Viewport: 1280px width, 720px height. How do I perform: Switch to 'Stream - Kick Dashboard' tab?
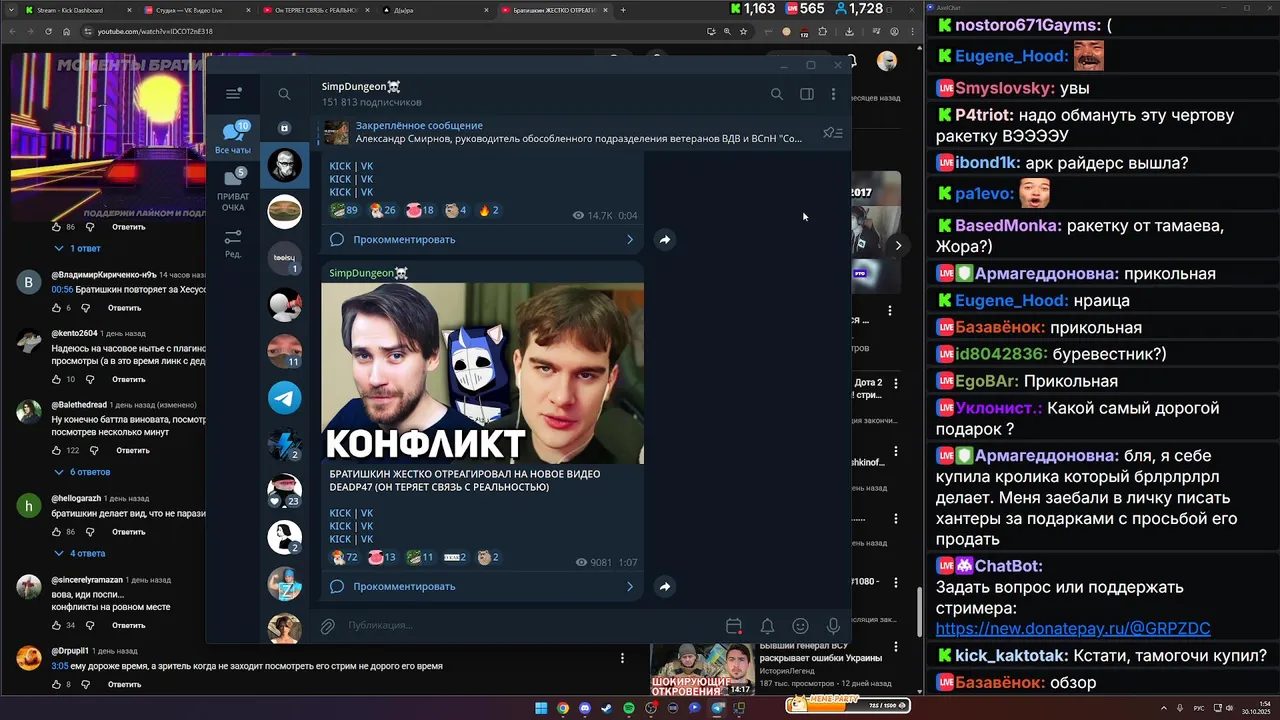click(x=76, y=10)
